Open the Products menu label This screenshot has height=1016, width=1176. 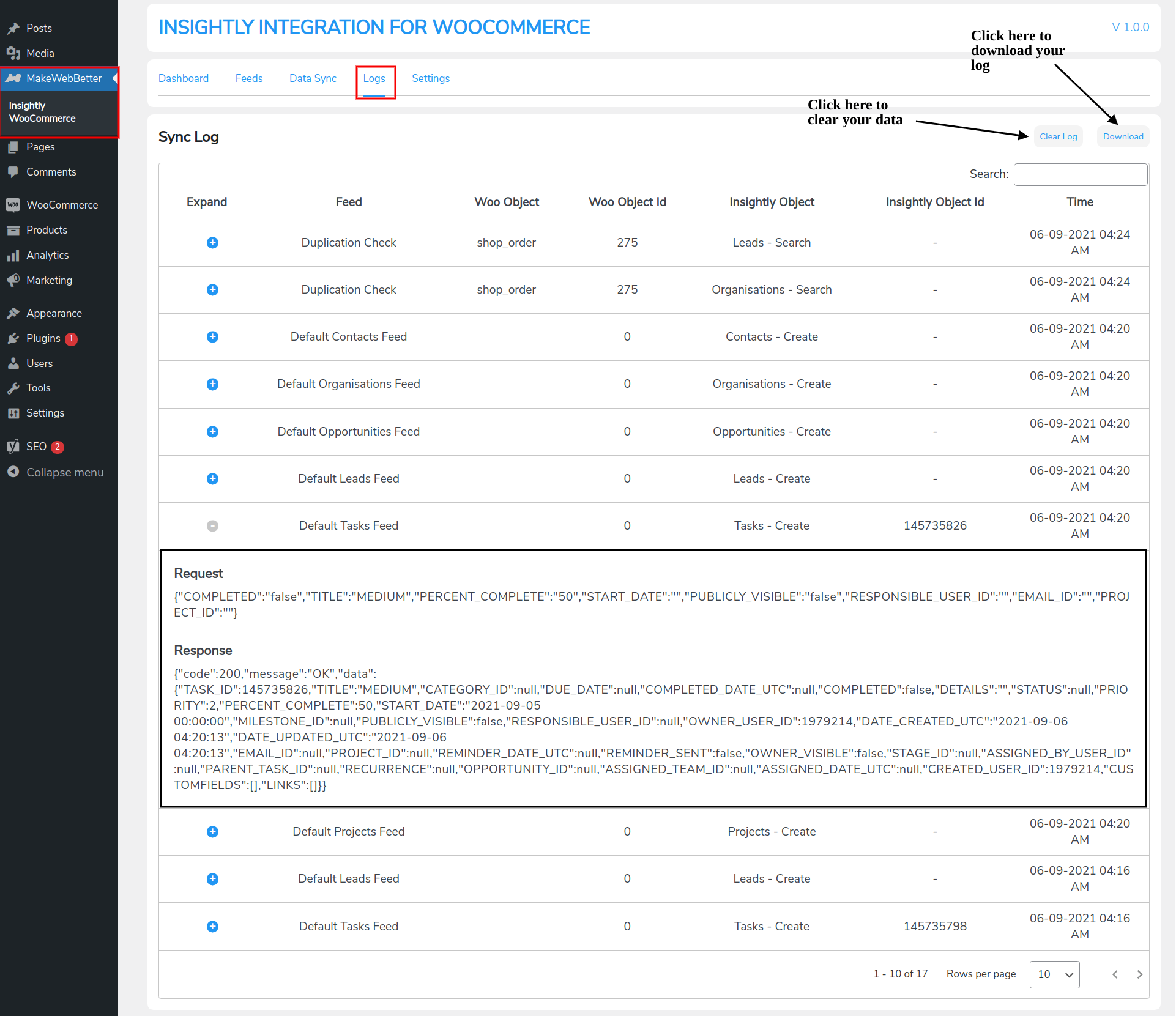[47, 230]
